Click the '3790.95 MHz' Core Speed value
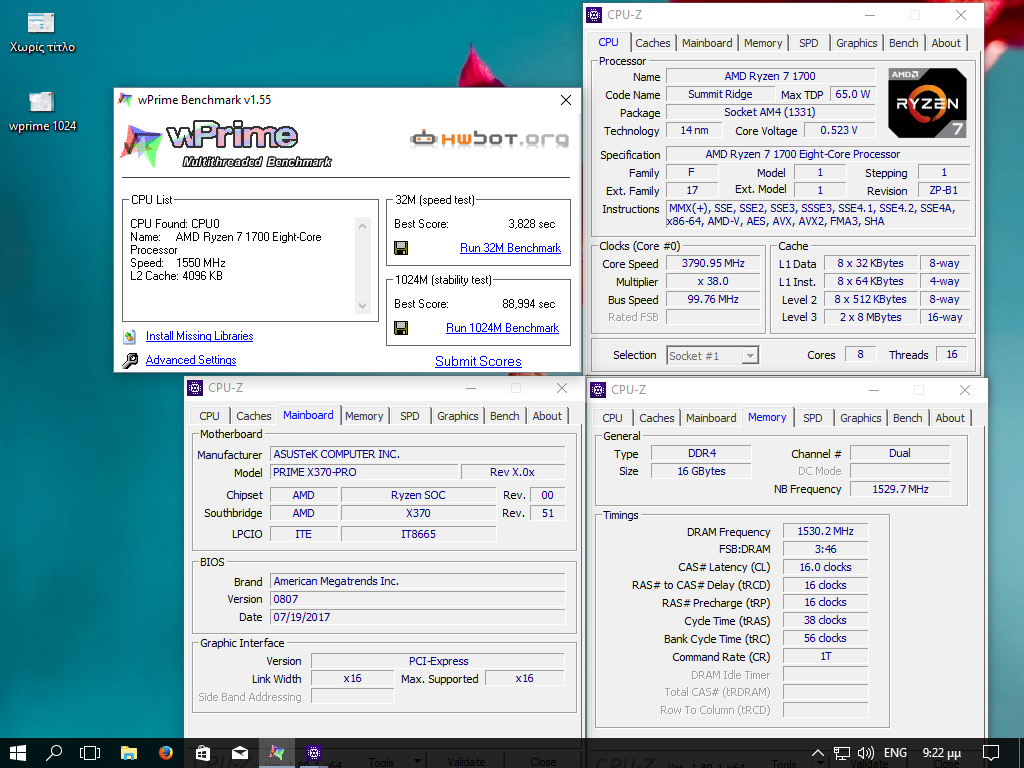The image size is (1024, 768). (713, 264)
